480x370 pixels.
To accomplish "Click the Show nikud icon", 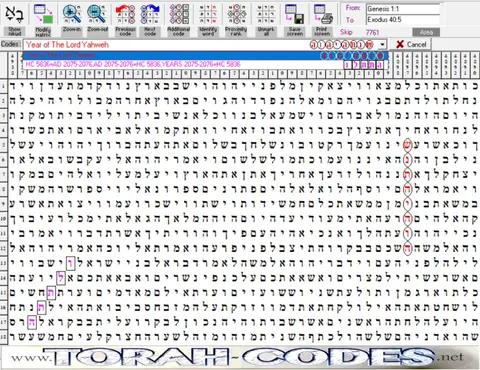I will click(14, 14).
